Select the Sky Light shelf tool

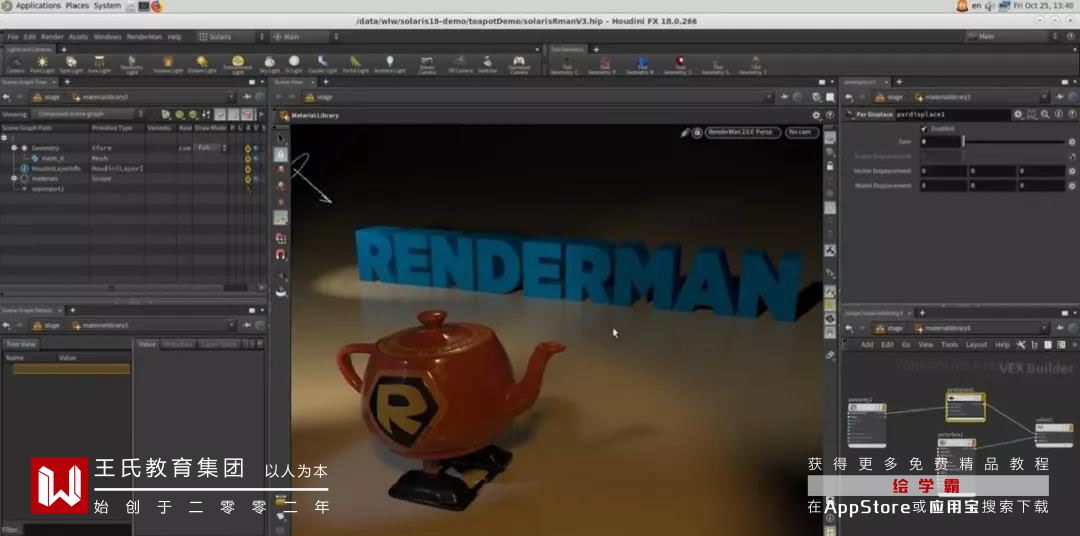[269, 64]
